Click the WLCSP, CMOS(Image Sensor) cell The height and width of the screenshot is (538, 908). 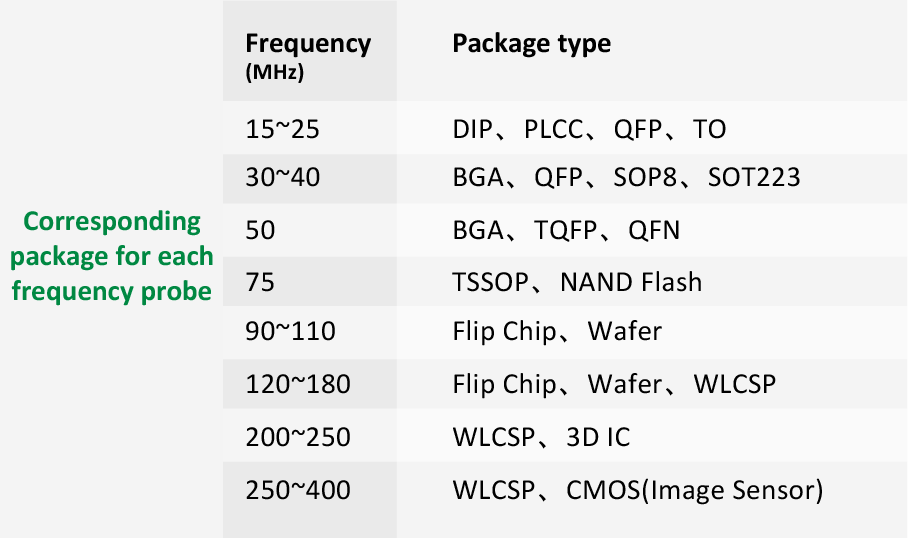point(637,491)
